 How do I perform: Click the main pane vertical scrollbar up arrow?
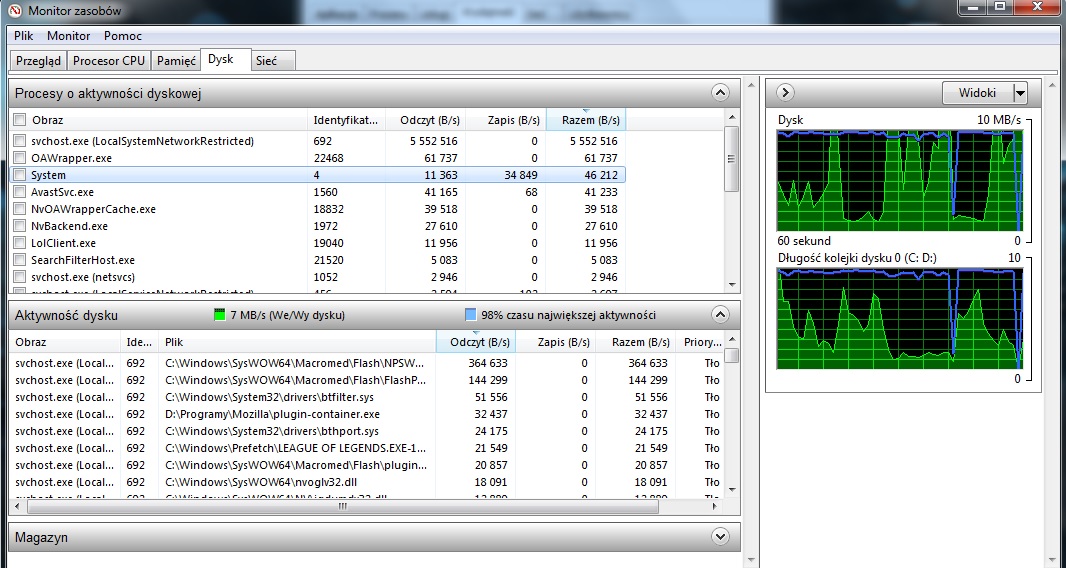point(751,84)
